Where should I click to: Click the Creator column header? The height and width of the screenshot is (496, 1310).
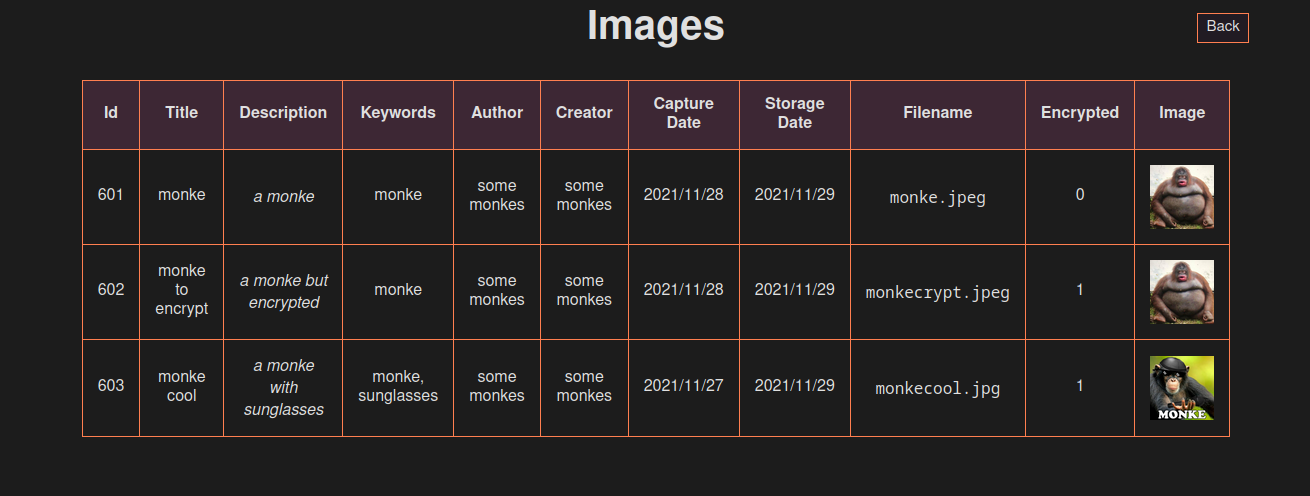coord(584,113)
